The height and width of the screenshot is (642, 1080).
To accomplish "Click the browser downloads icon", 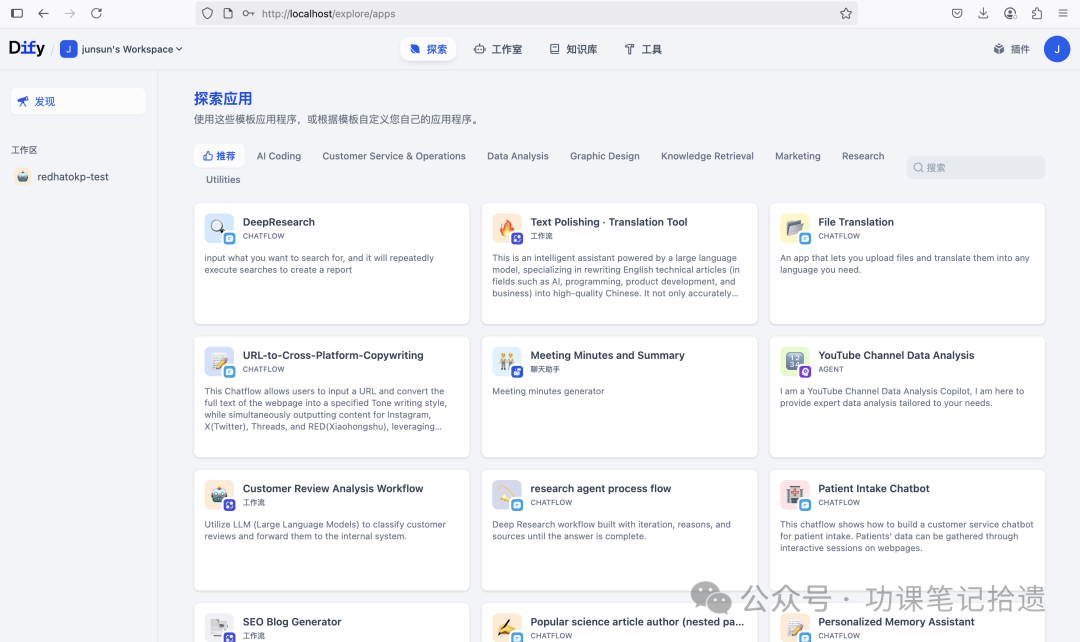I will click(x=983, y=13).
